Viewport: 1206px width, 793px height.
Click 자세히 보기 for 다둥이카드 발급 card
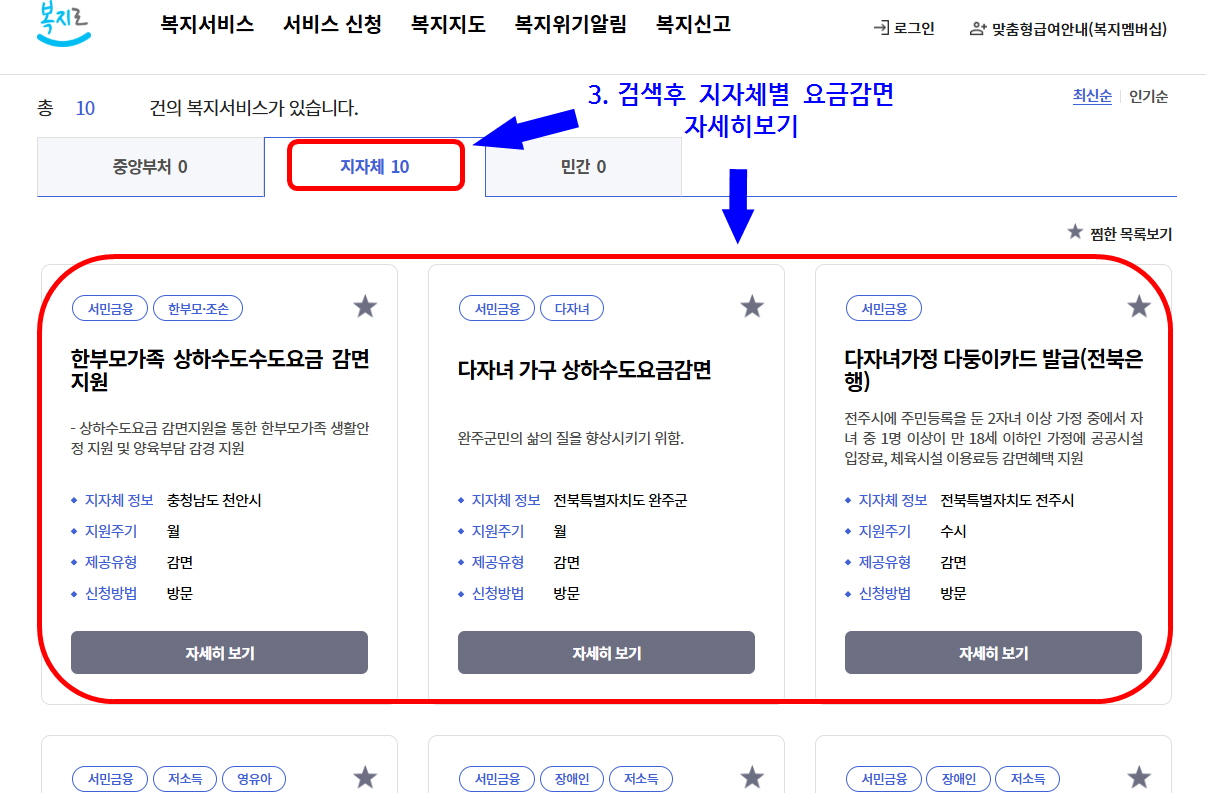coord(993,653)
